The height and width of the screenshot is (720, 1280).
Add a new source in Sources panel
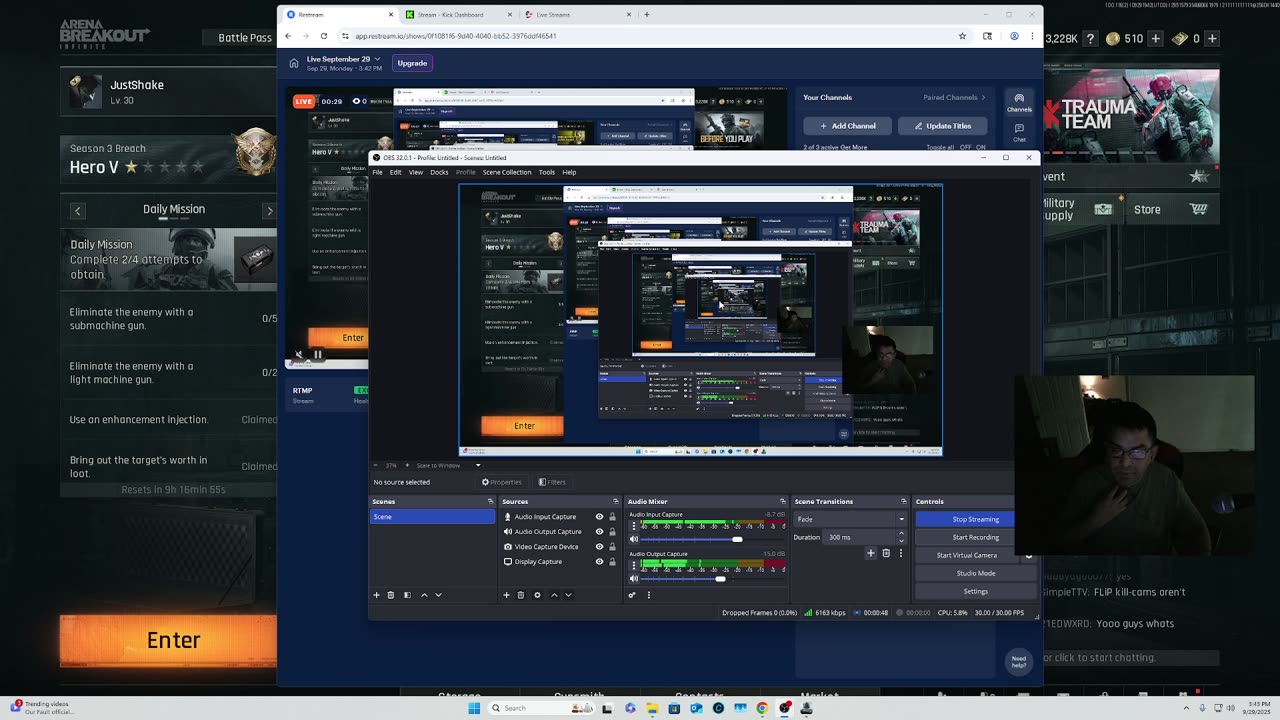506,595
